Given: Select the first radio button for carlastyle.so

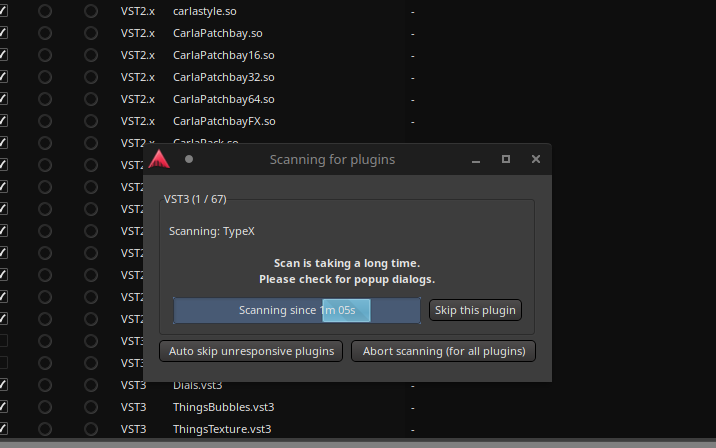Looking at the screenshot, I should [45, 11].
